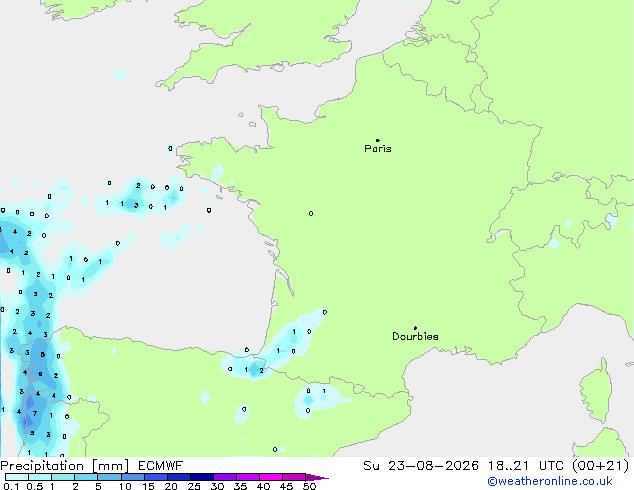
Task: Select the 40 mm magenta legend swatch
Action: point(271,477)
